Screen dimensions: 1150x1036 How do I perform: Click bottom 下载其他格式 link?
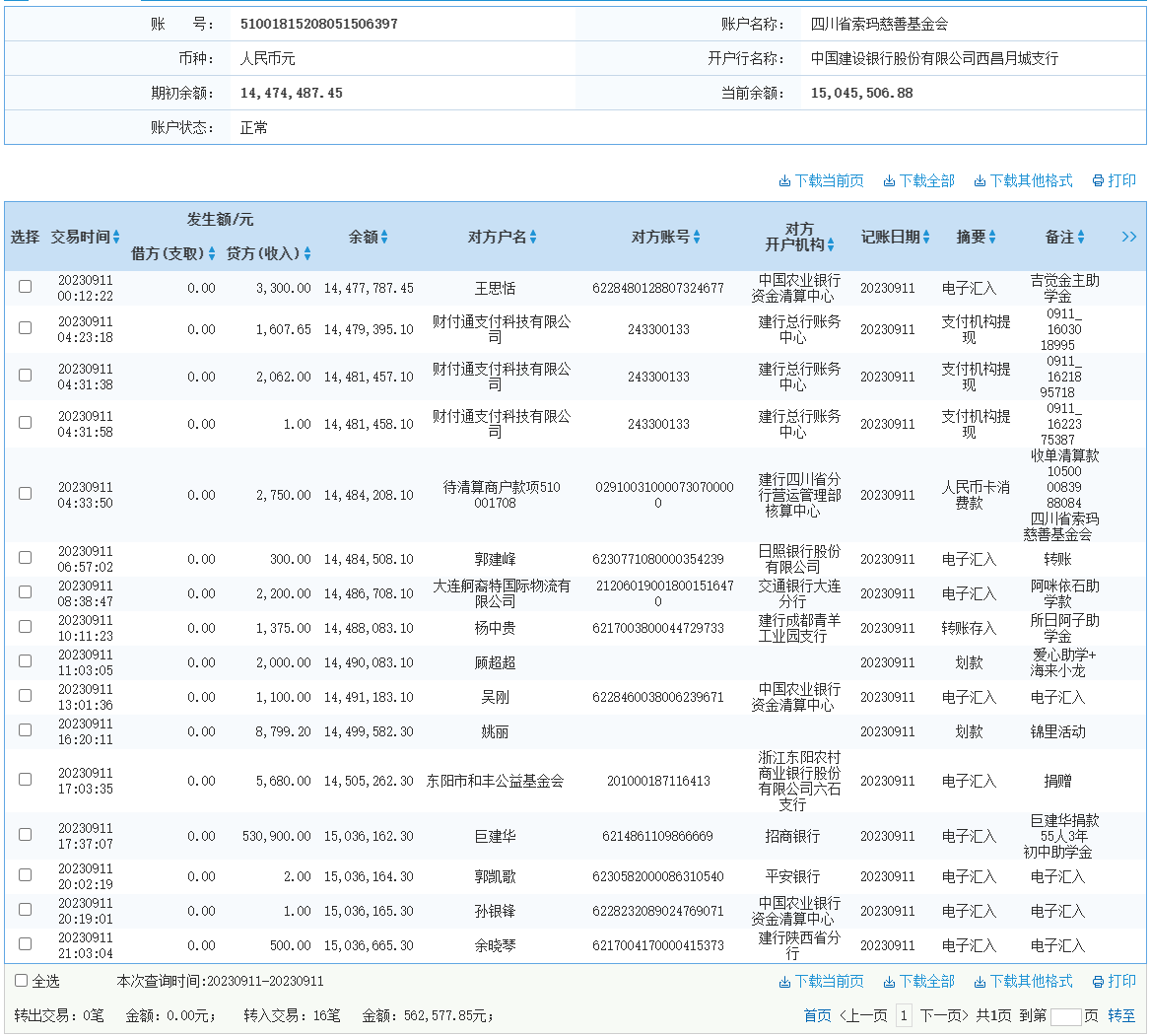[x=1023, y=981]
